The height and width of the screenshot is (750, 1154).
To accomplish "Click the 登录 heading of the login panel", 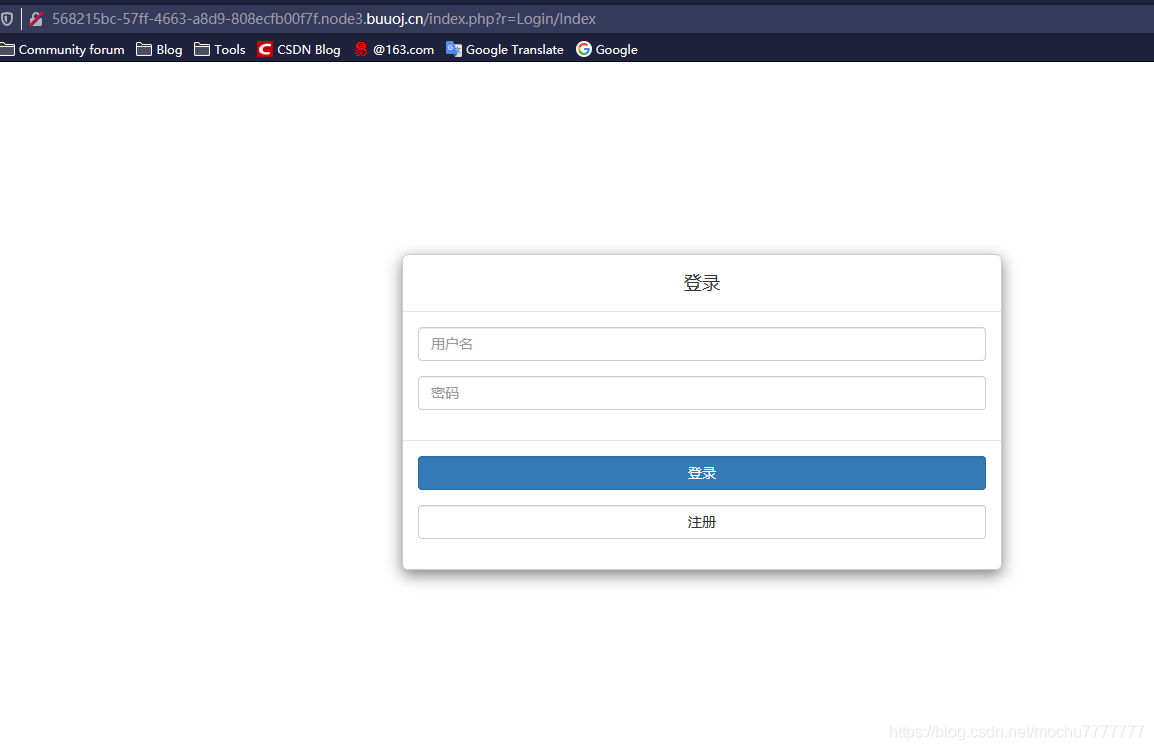I will pyautogui.click(x=701, y=283).
